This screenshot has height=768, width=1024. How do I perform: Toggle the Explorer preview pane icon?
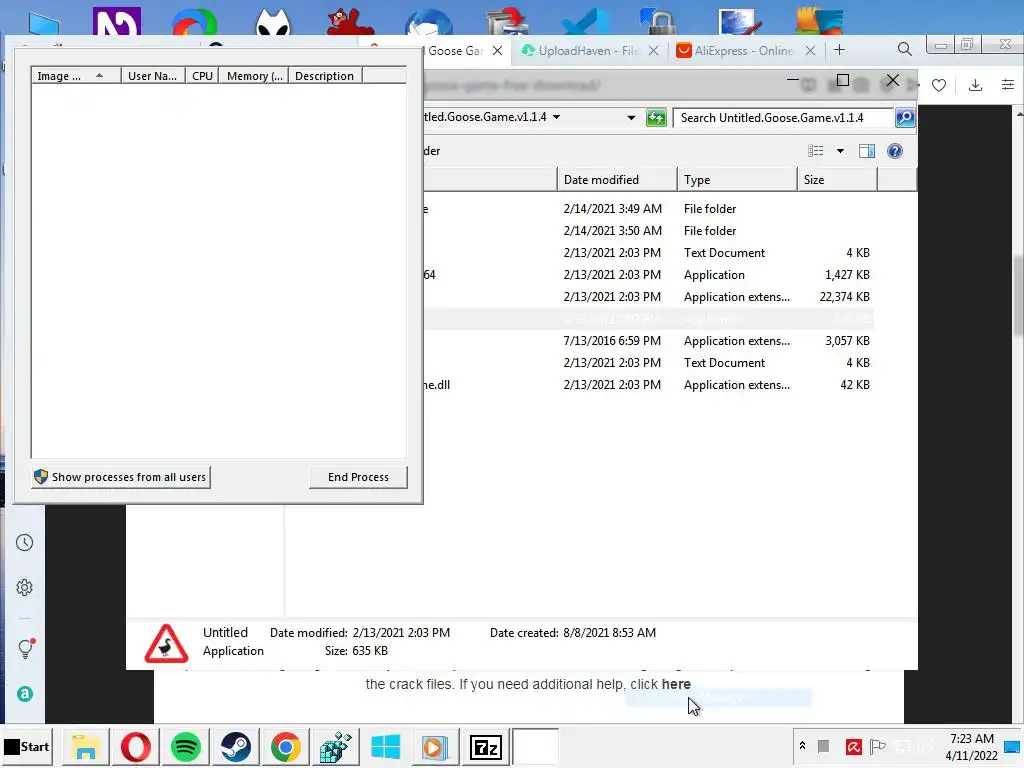click(867, 151)
